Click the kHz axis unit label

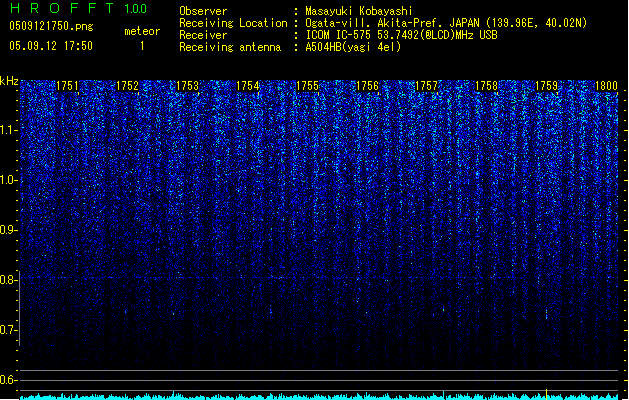[x=9, y=81]
